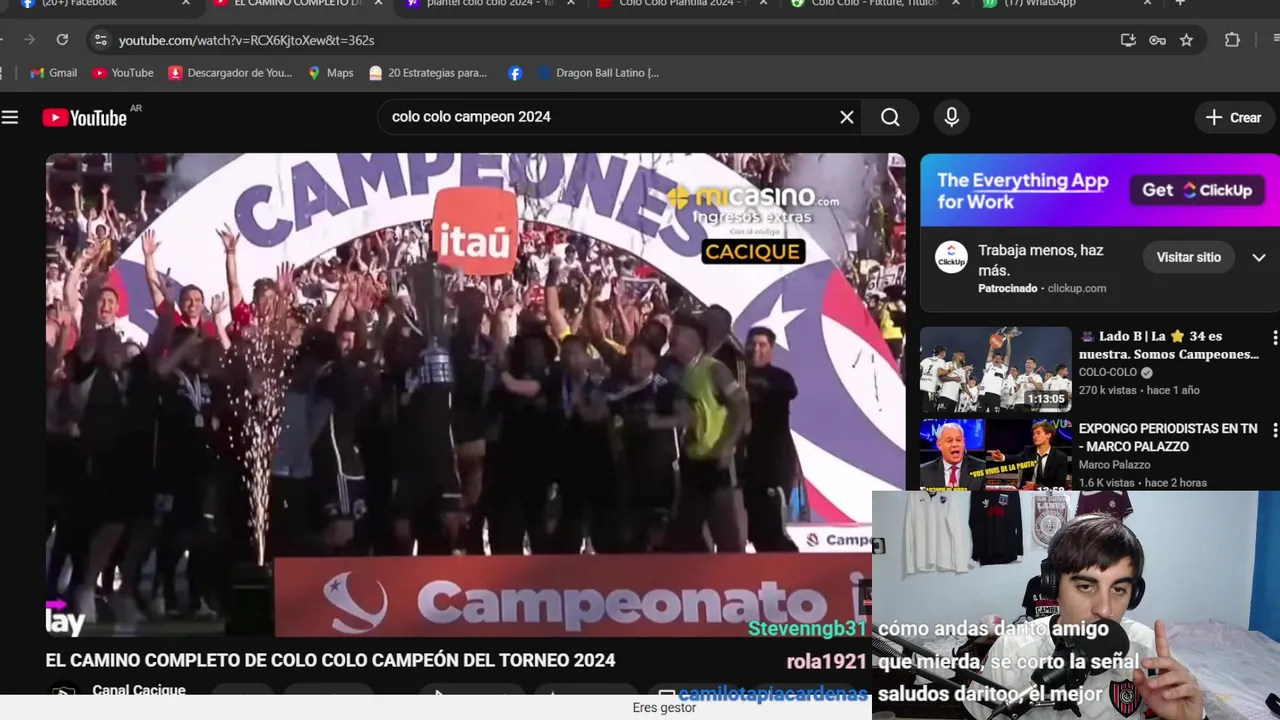Viewport: 1280px width, 720px height.
Task: Open the Marco Palazzo channel name
Action: coord(1114,464)
